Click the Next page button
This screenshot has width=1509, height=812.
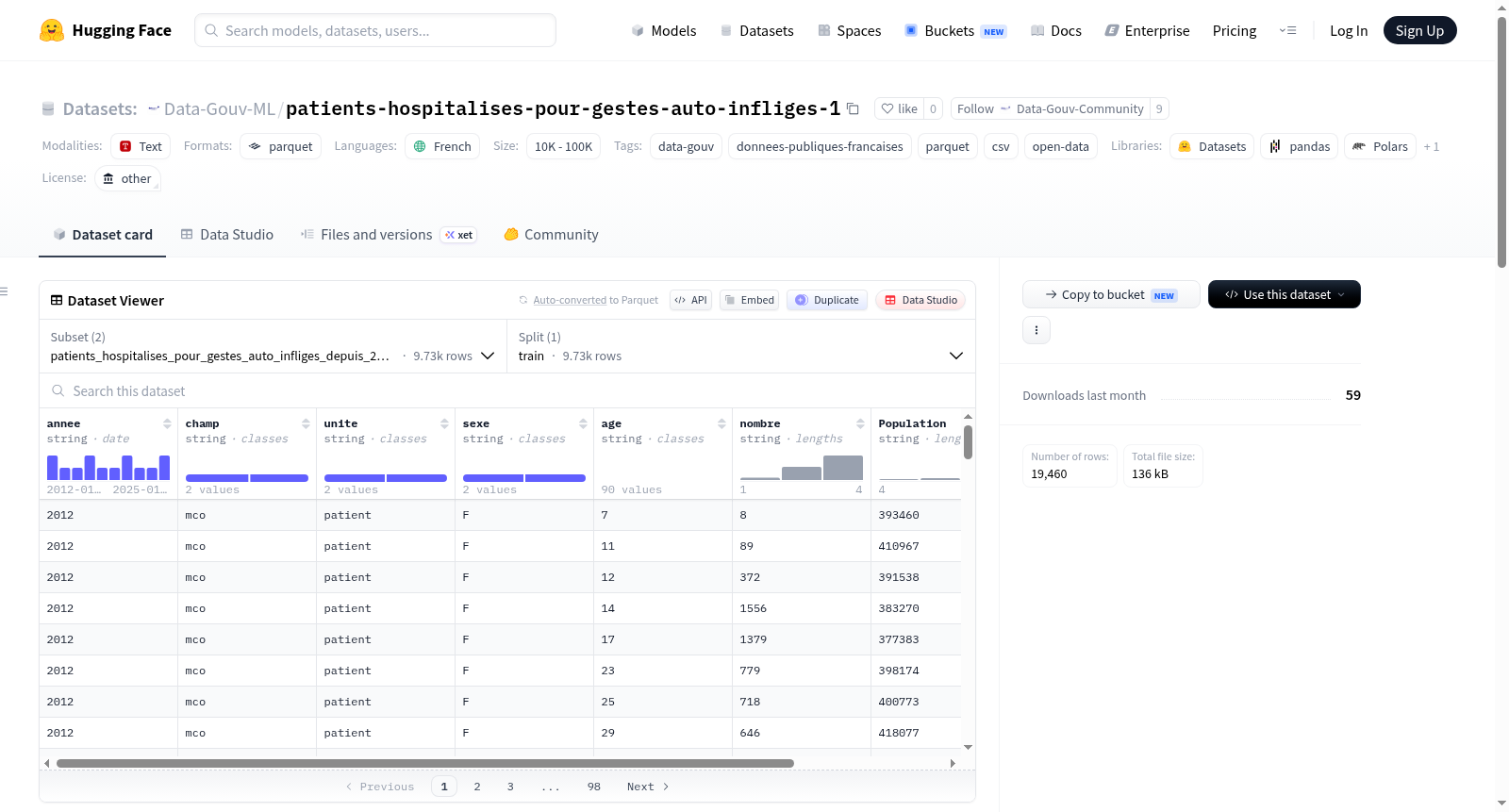point(648,787)
